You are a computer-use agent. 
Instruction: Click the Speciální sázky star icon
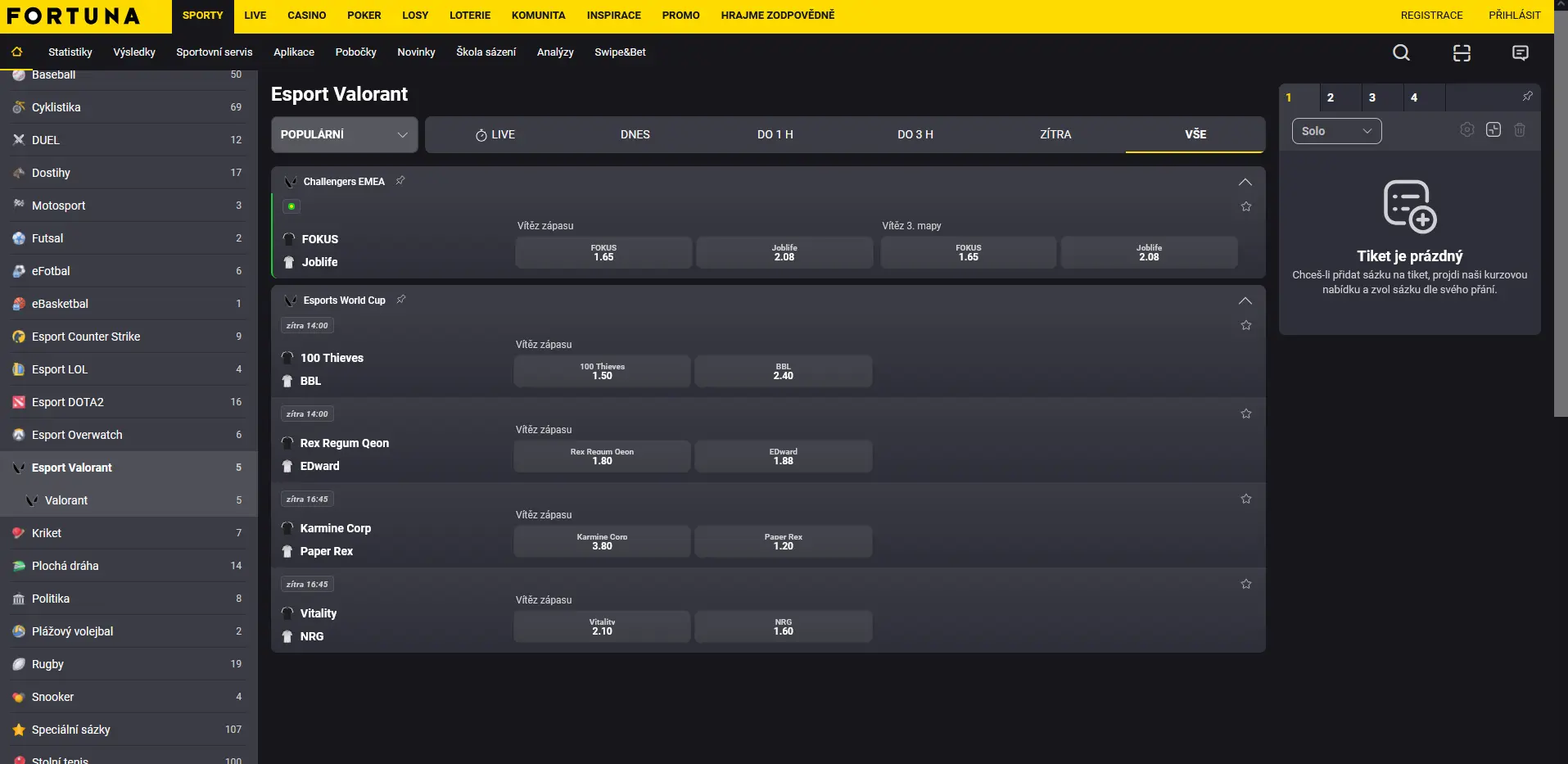[x=19, y=730]
